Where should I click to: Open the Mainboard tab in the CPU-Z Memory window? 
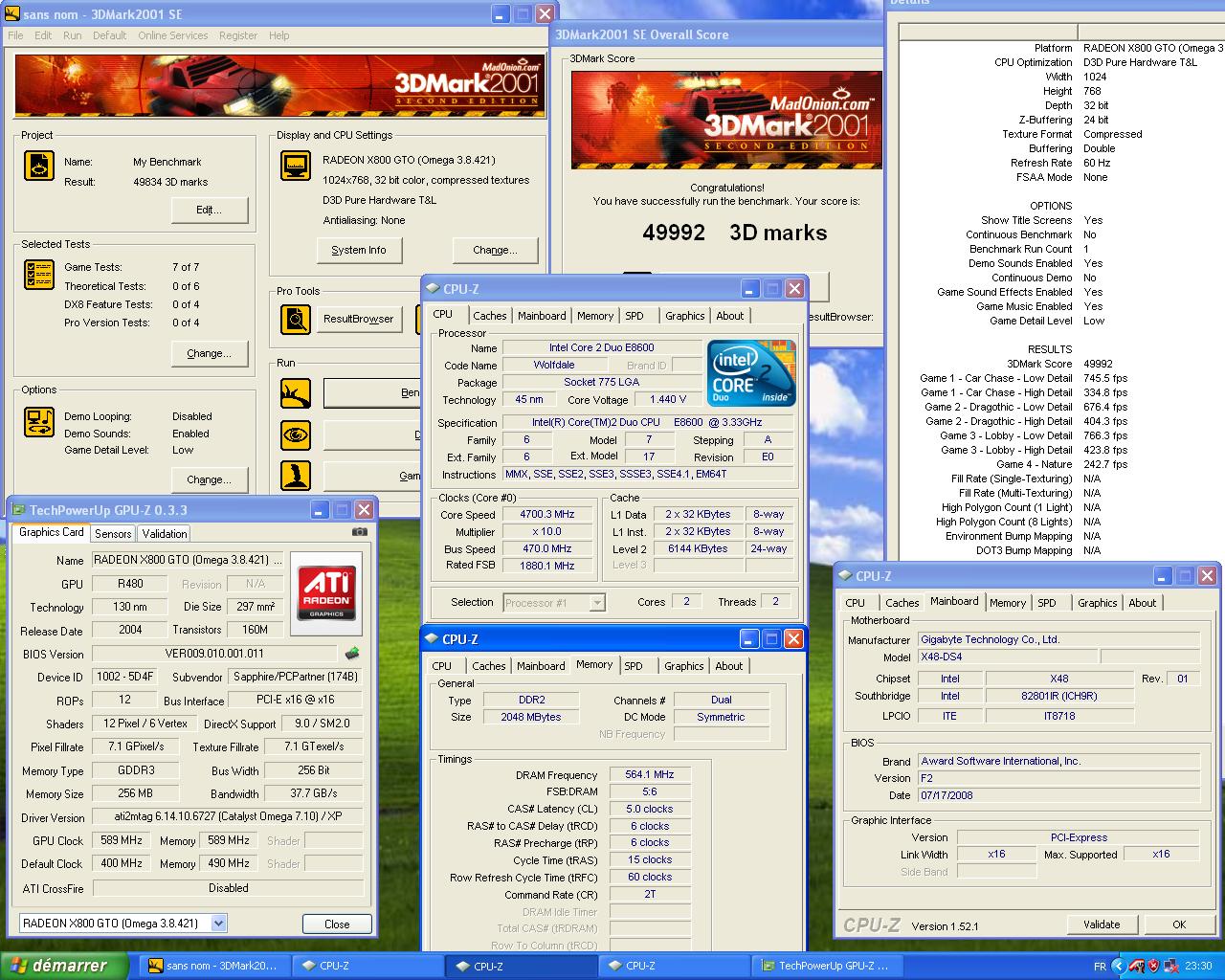point(541,666)
